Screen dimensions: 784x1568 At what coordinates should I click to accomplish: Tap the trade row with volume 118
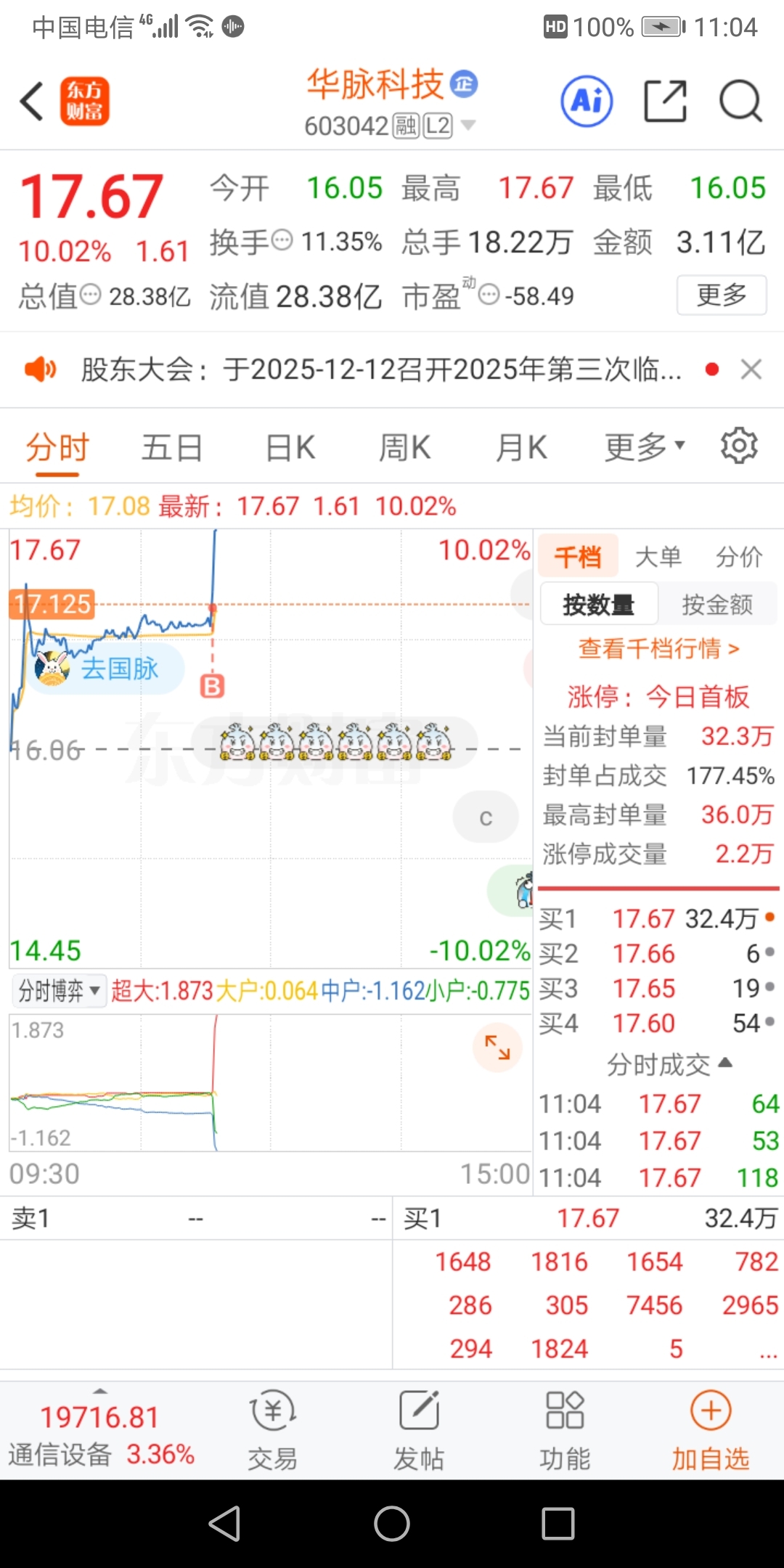658,1177
